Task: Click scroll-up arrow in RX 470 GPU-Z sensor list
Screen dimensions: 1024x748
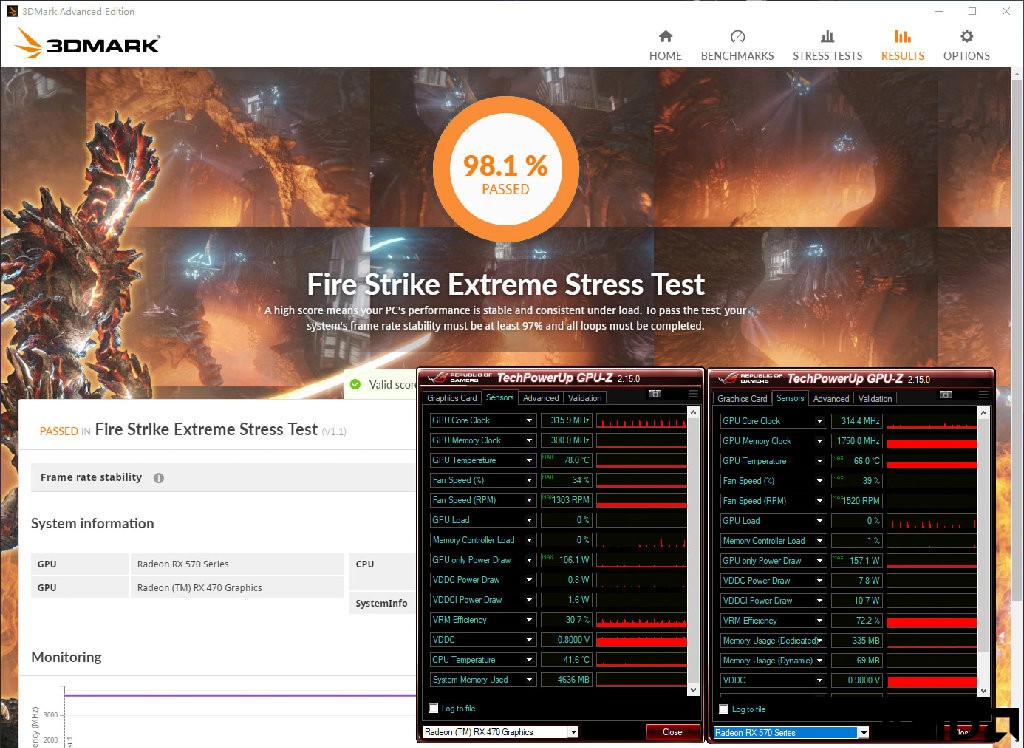Action: click(694, 414)
